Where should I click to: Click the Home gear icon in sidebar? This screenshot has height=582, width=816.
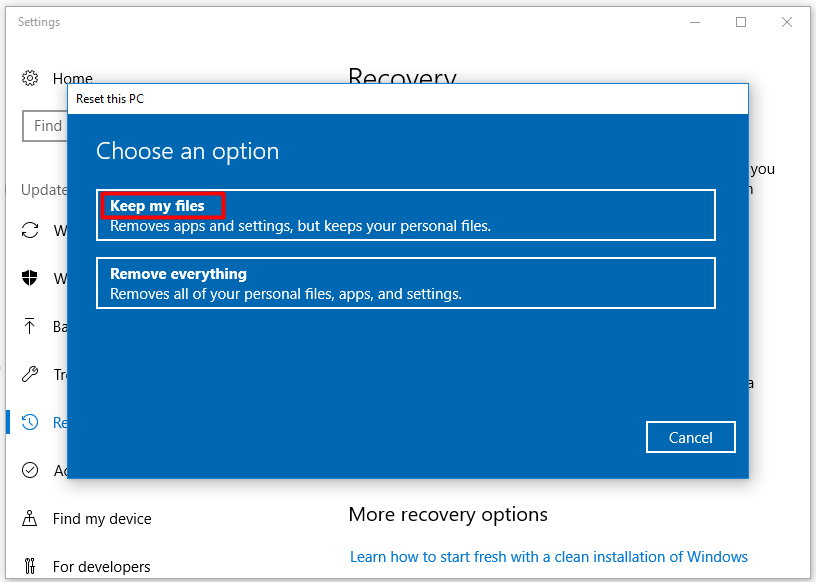[31, 78]
